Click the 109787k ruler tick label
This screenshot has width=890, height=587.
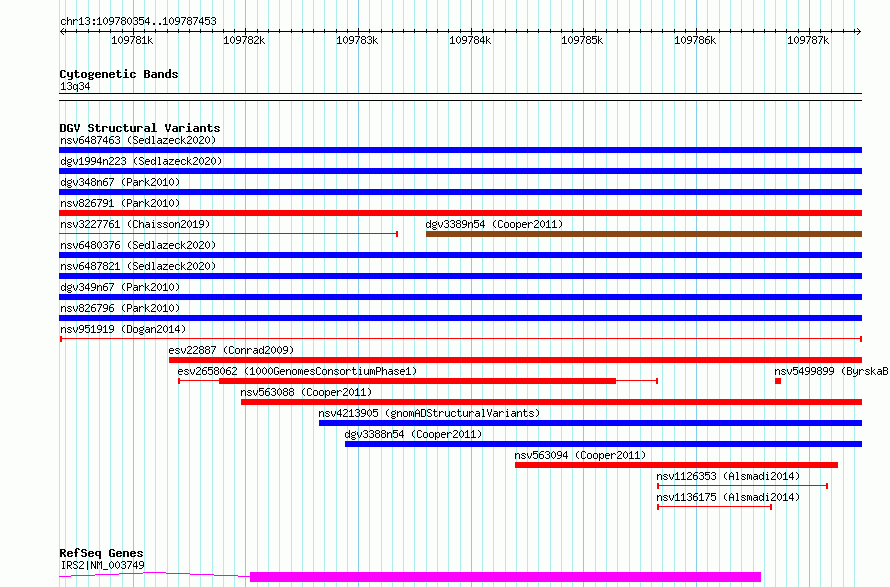click(x=808, y=40)
